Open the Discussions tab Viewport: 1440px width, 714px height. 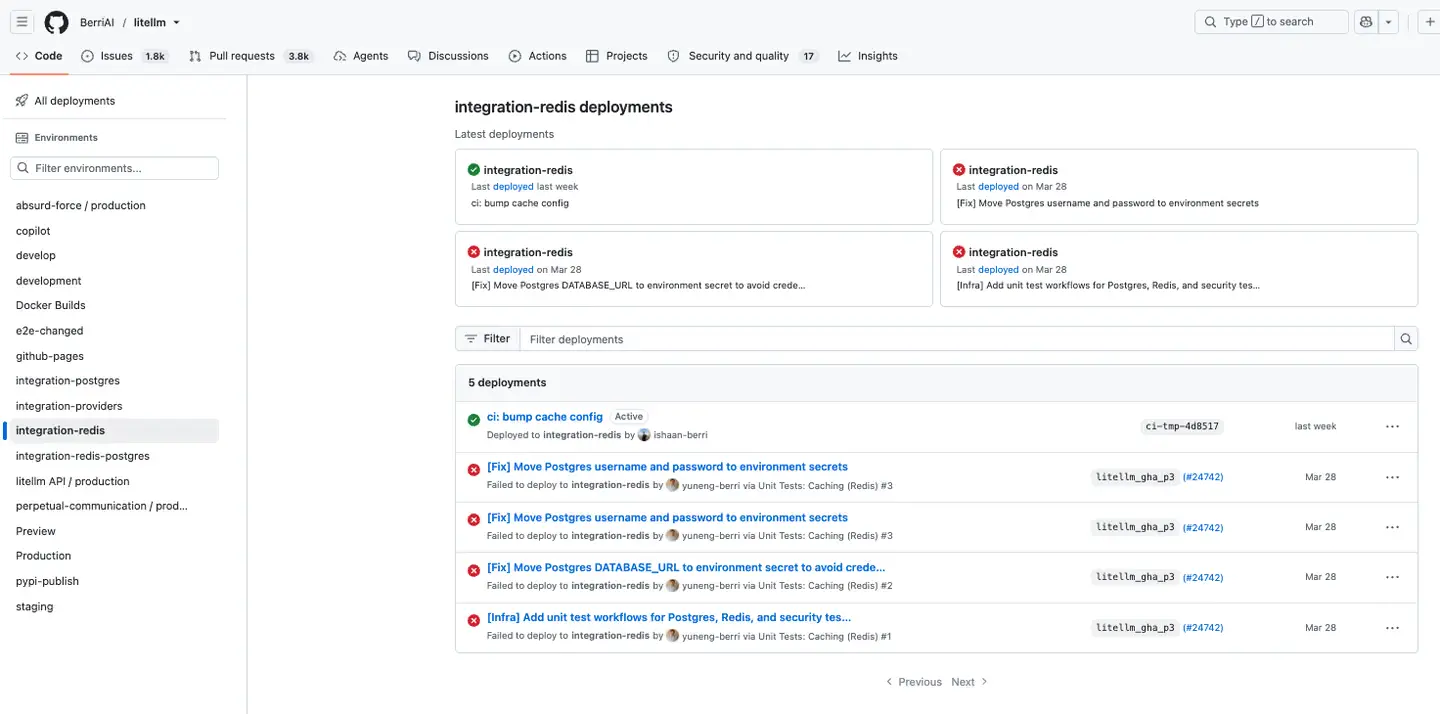coord(448,56)
